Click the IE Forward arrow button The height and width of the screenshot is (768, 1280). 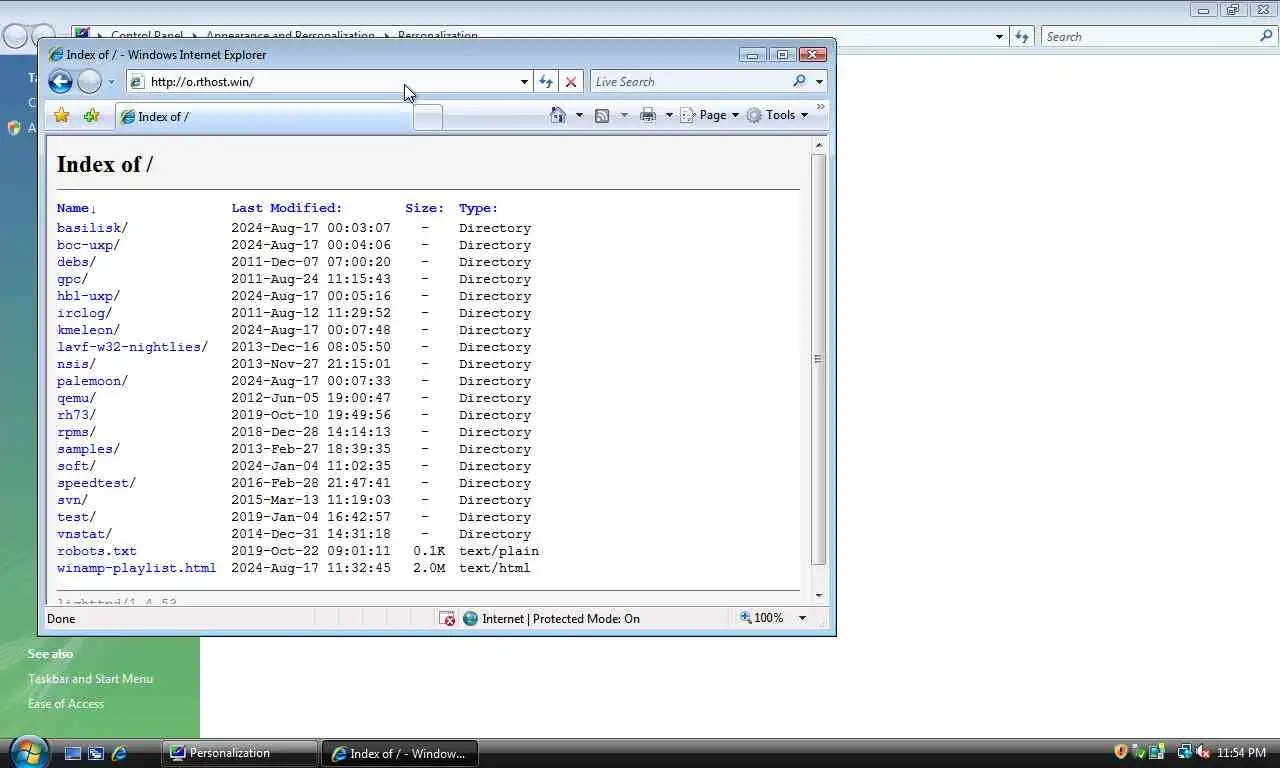[x=90, y=82]
